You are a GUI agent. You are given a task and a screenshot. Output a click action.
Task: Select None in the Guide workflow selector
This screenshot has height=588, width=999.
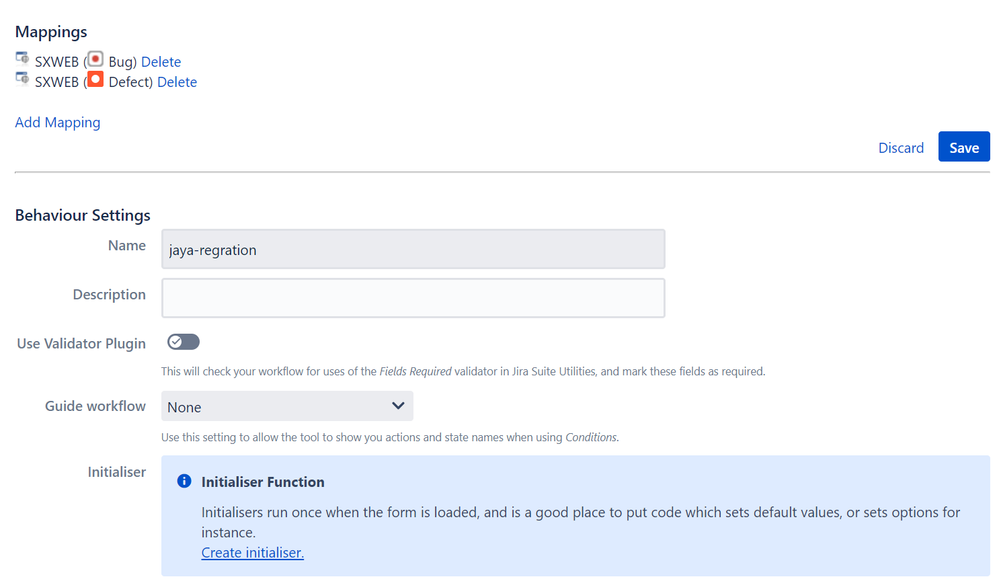pyautogui.click(x=287, y=406)
